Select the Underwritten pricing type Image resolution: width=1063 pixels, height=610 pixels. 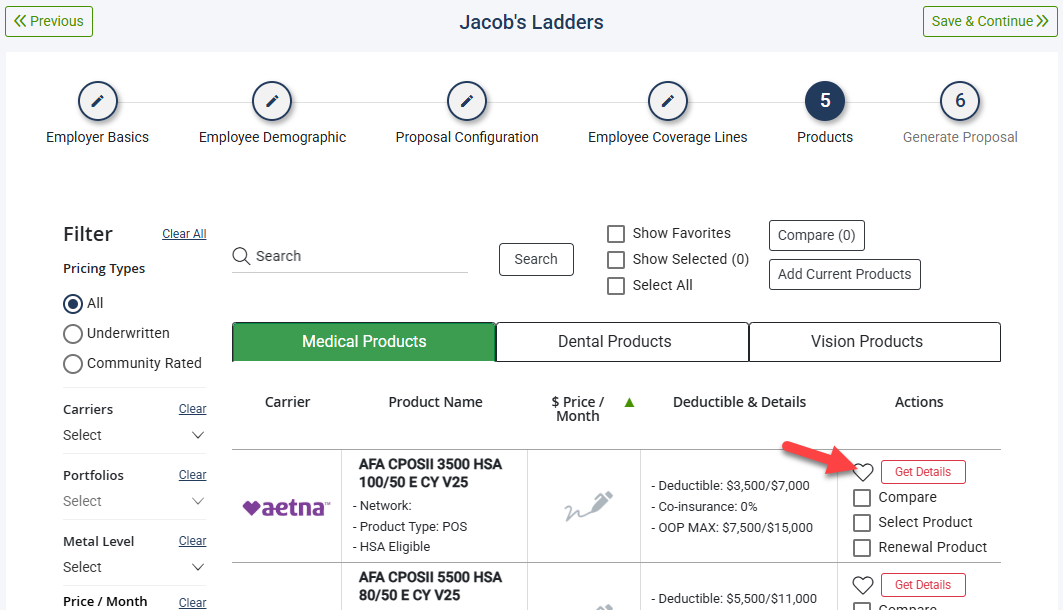coord(73,334)
